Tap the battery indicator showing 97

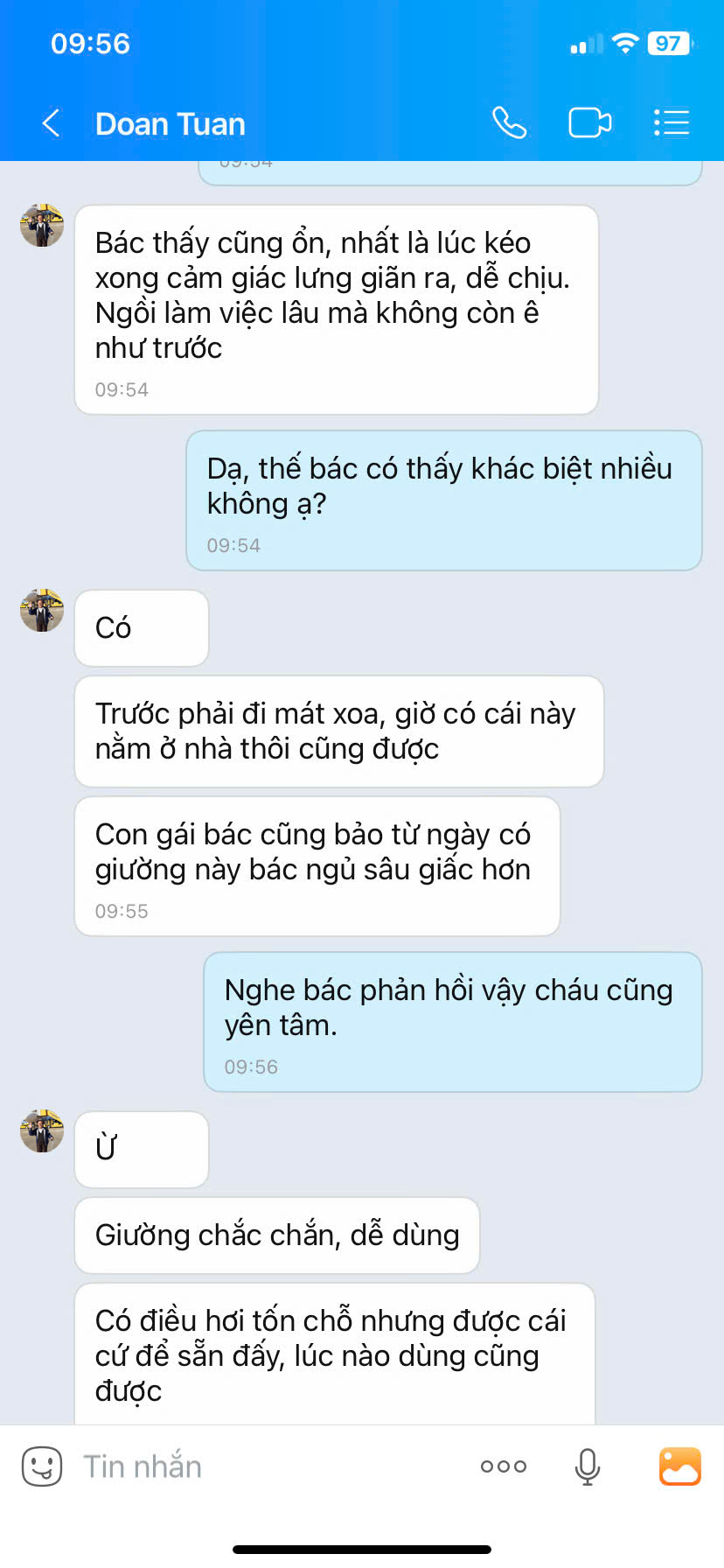coord(670,43)
